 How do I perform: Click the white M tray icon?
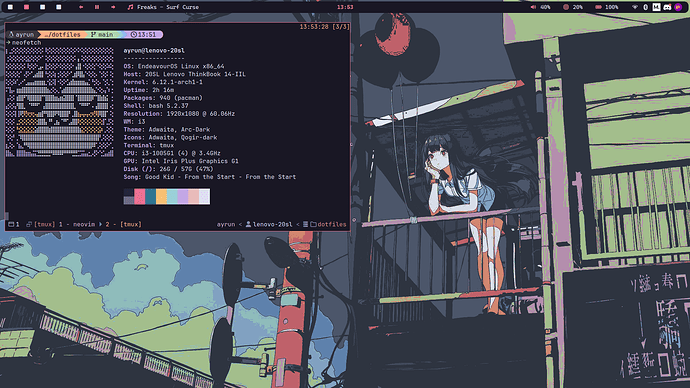pos(656,7)
